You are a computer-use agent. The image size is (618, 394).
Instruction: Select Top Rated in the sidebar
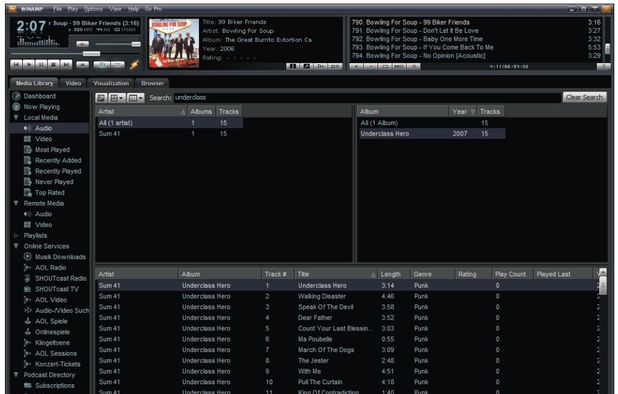49,193
